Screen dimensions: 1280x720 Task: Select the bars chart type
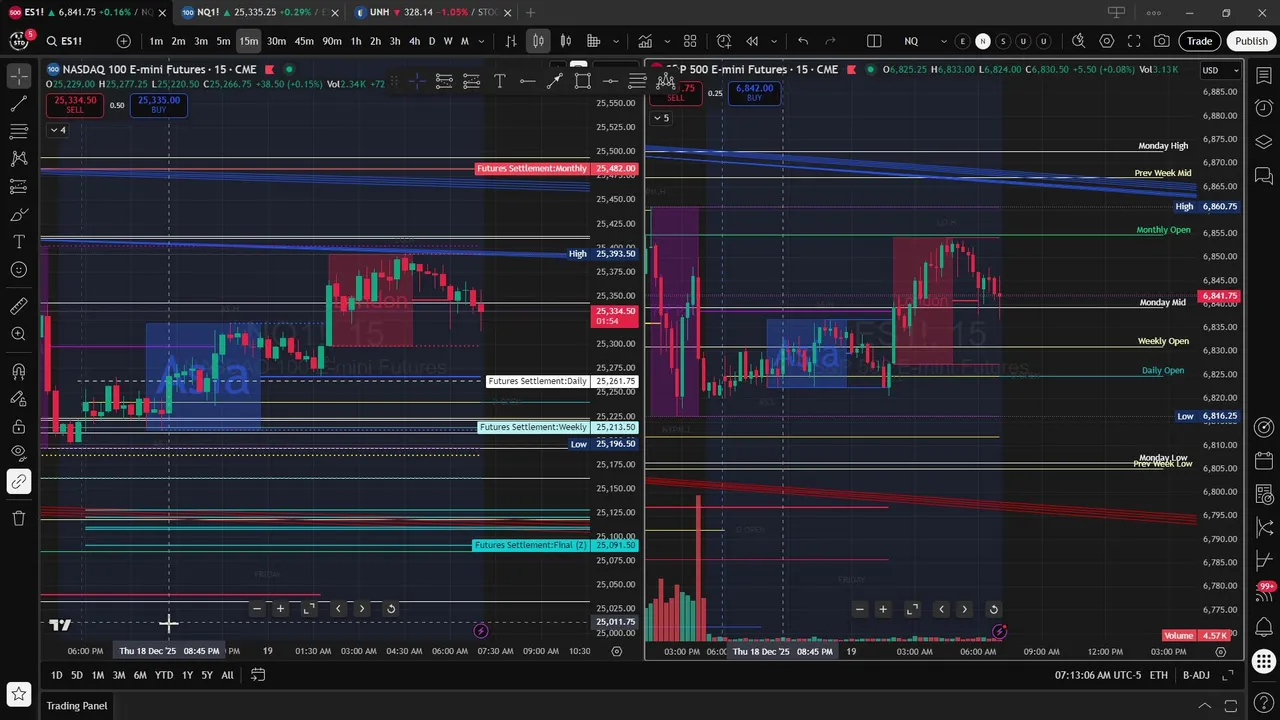coord(511,41)
